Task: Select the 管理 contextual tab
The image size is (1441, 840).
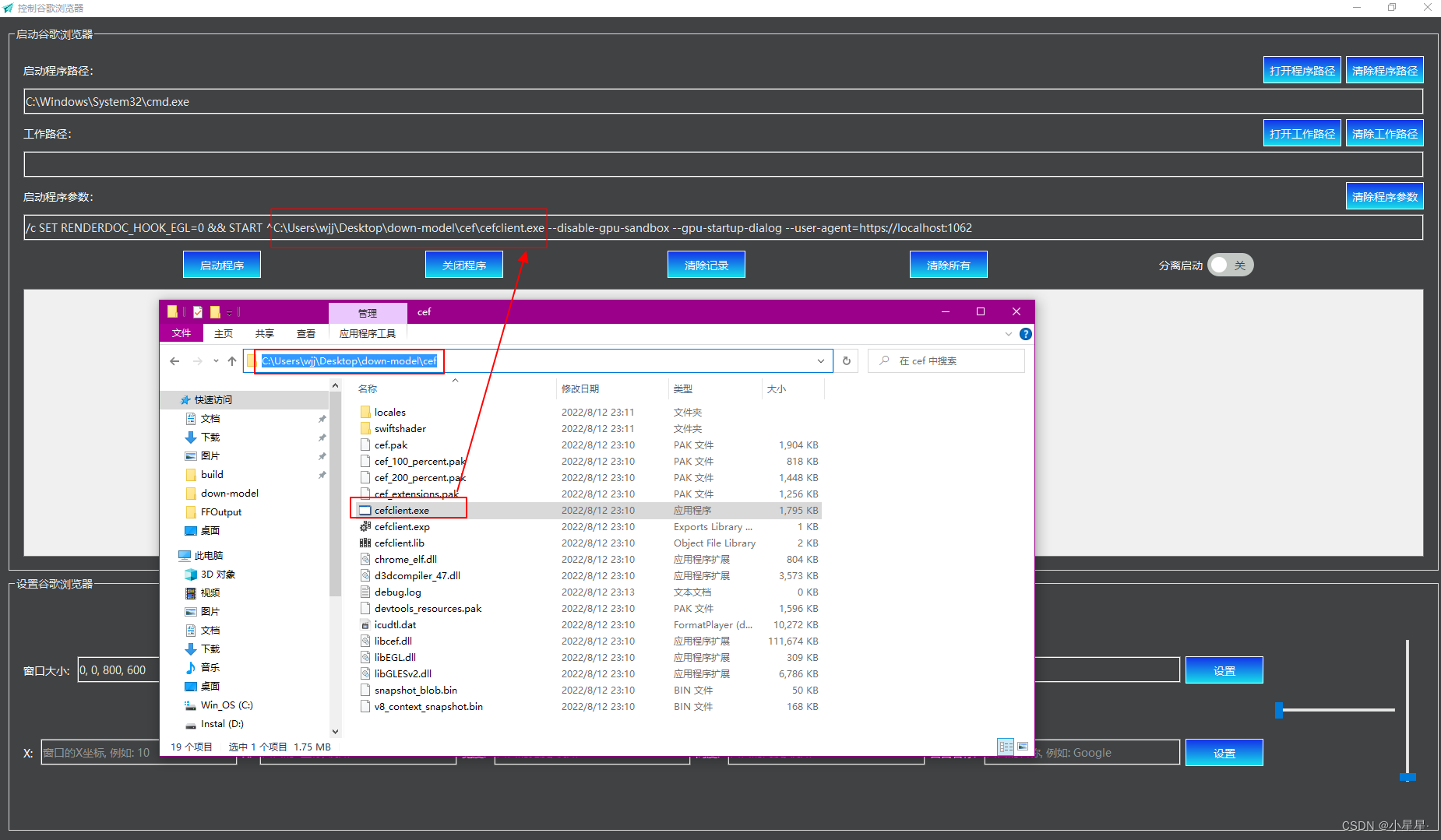Action: click(x=368, y=312)
